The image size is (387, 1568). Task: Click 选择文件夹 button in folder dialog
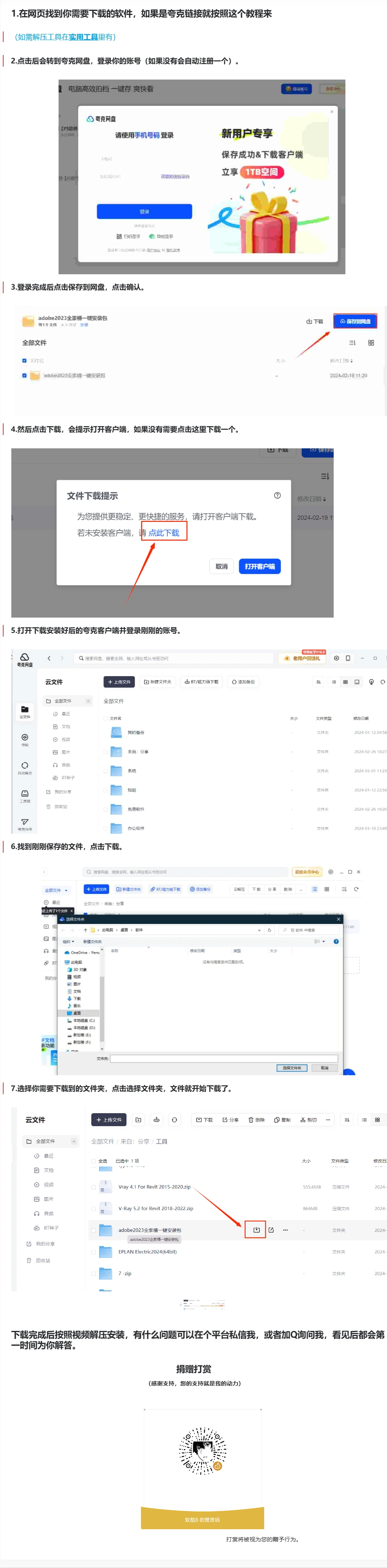(x=292, y=1068)
